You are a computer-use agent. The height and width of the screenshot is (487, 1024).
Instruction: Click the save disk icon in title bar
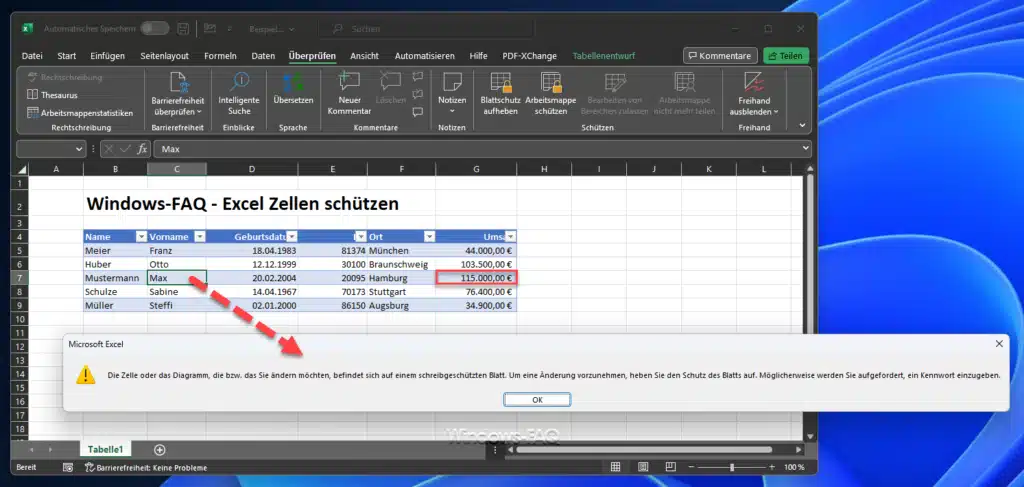[x=184, y=29]
